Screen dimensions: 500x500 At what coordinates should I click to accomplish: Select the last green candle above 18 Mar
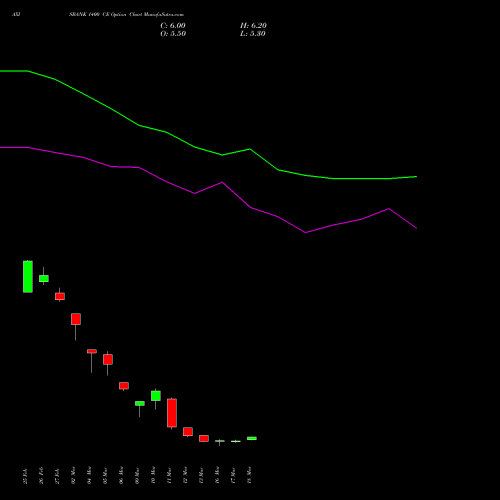point(252,438)
